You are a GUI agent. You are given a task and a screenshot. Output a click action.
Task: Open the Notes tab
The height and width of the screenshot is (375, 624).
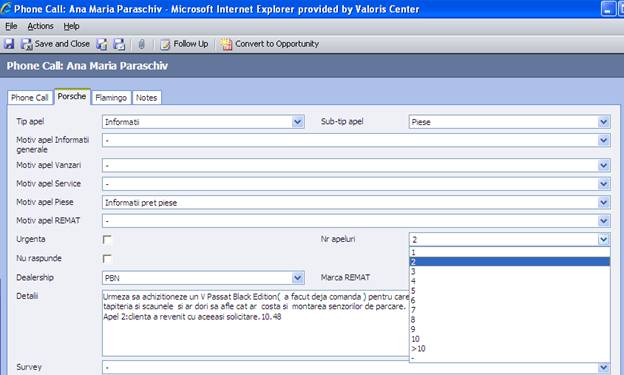[x=146, y=98]
